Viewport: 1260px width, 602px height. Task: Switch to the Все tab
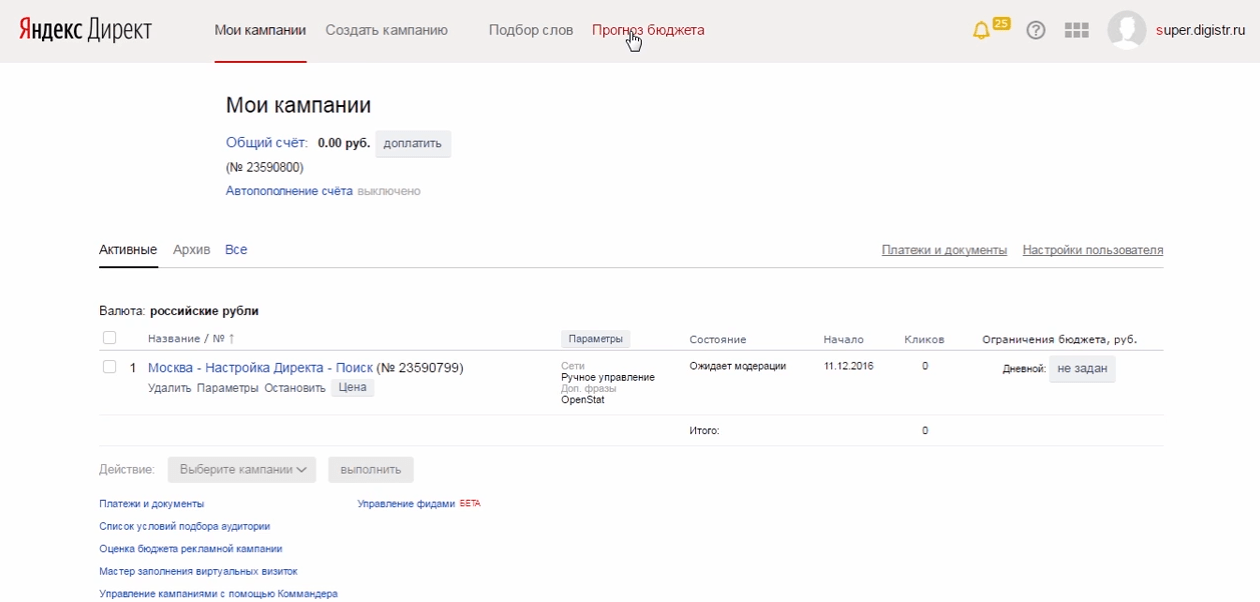[x=236, y=249]
